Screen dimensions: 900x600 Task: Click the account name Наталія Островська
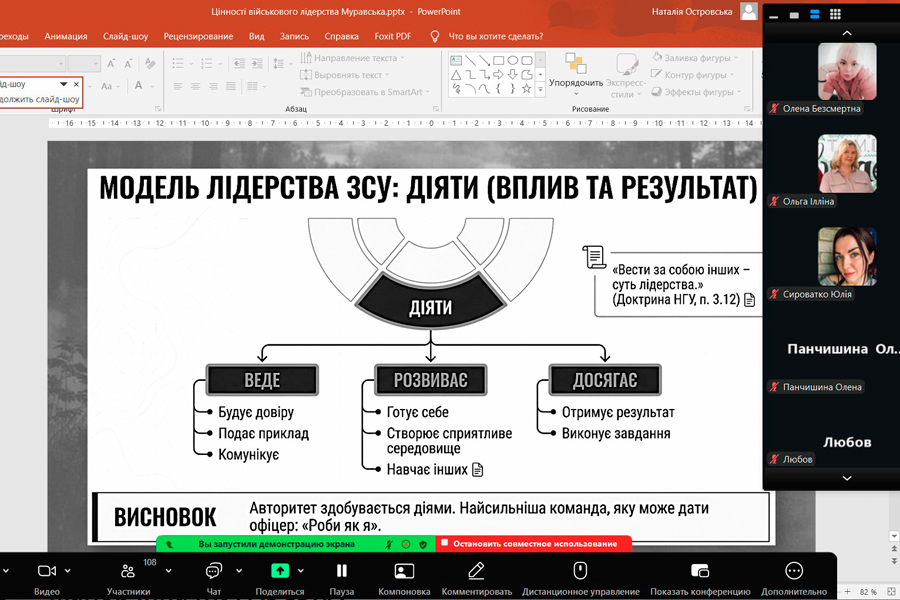coord(692,11)
